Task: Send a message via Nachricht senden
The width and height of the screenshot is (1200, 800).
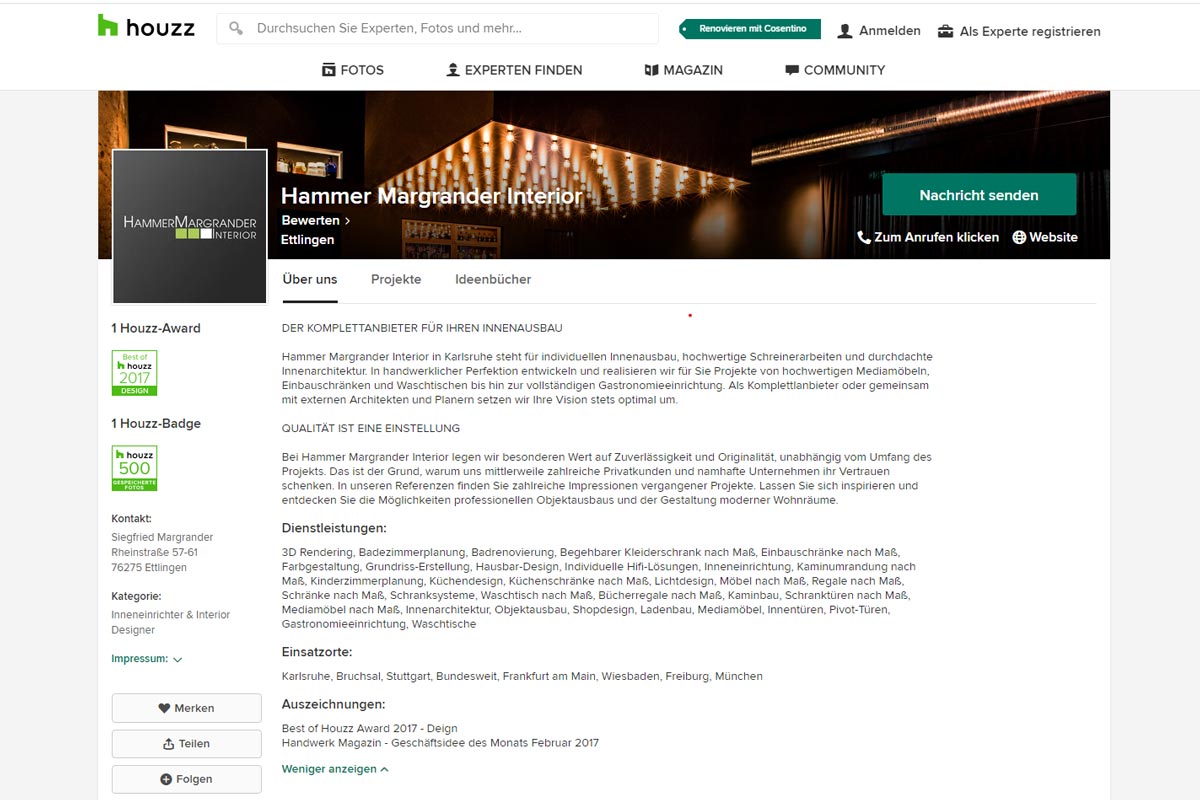Action: (979, 195)
